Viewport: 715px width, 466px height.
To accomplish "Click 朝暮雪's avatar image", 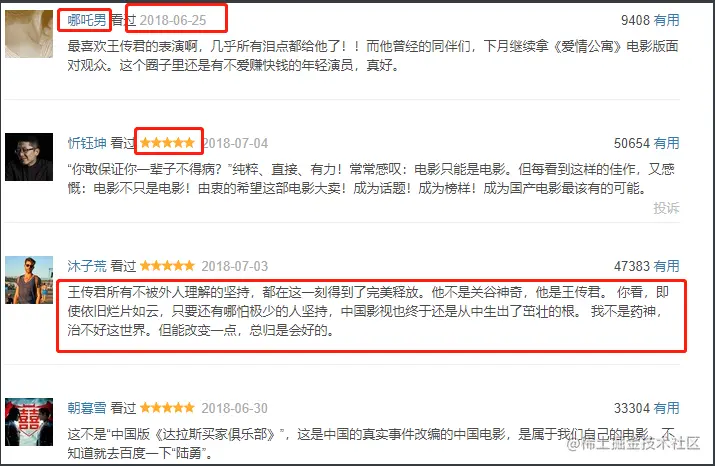I will coord(29,422).
